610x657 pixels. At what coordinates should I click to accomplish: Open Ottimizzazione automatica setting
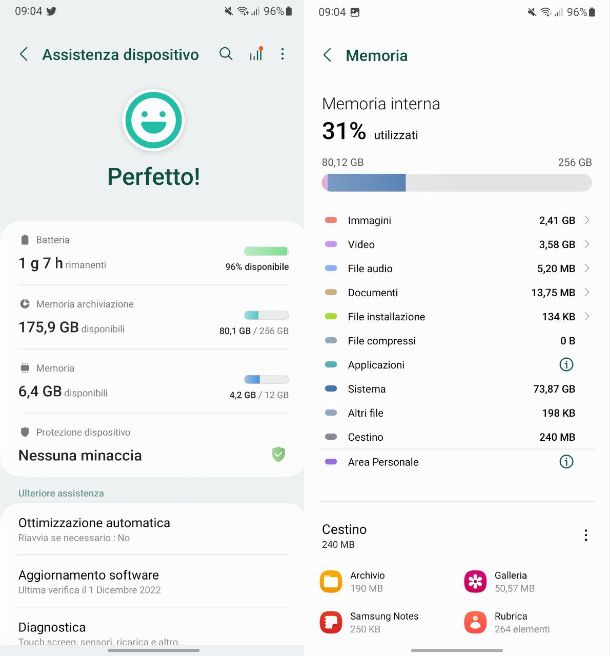pos(153,529)
